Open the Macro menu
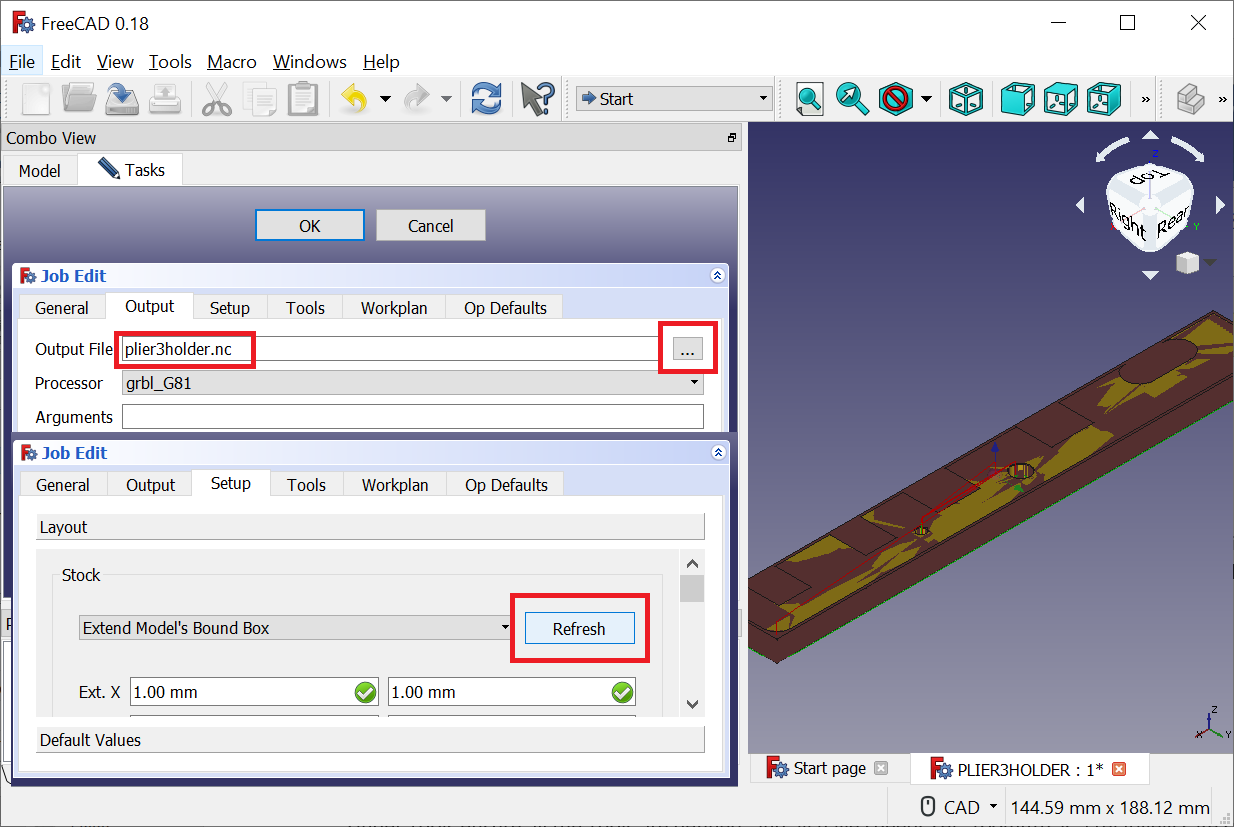 coord(232,62)
